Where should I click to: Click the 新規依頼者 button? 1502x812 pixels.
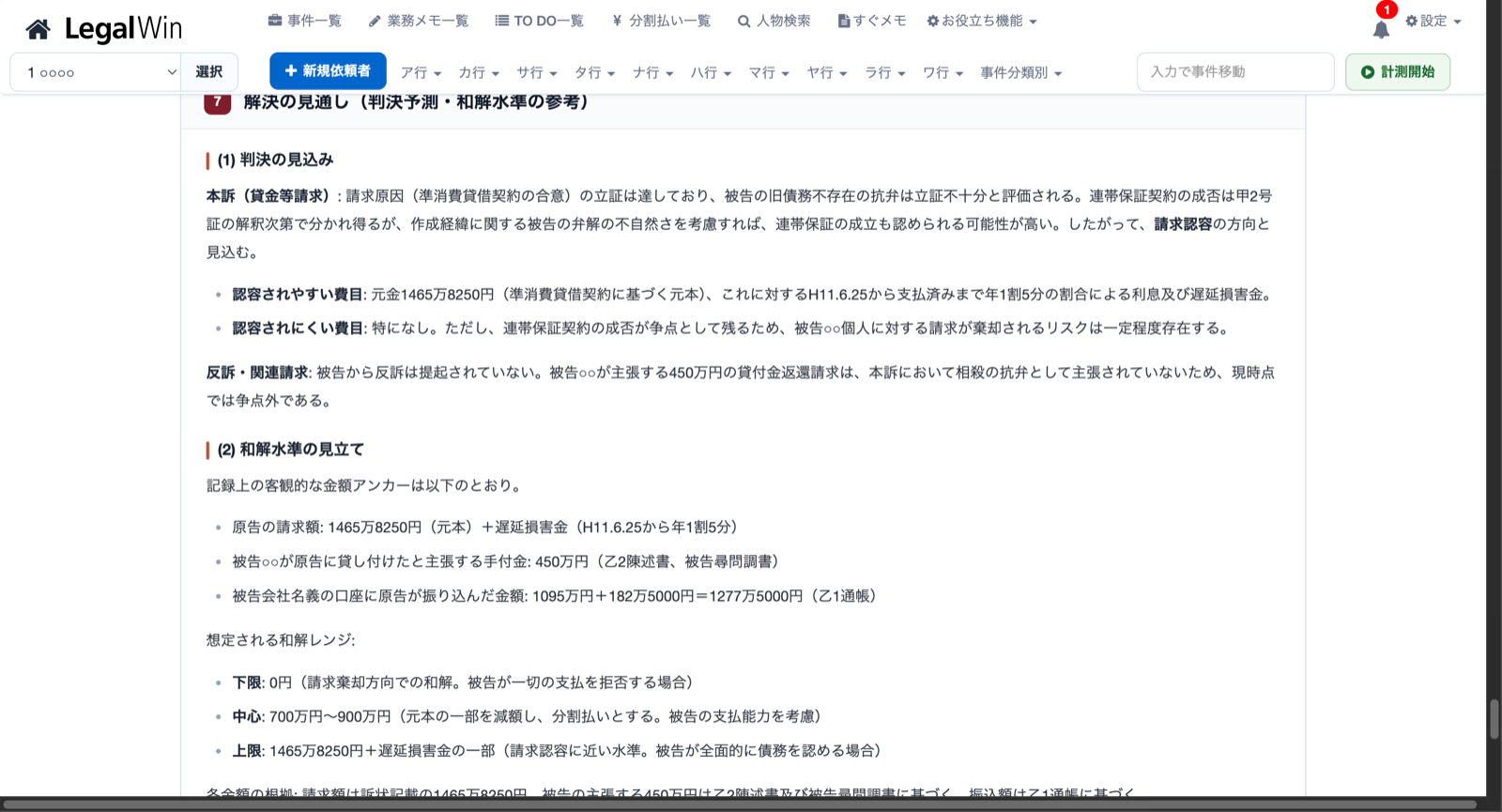[x=328, y=71]
